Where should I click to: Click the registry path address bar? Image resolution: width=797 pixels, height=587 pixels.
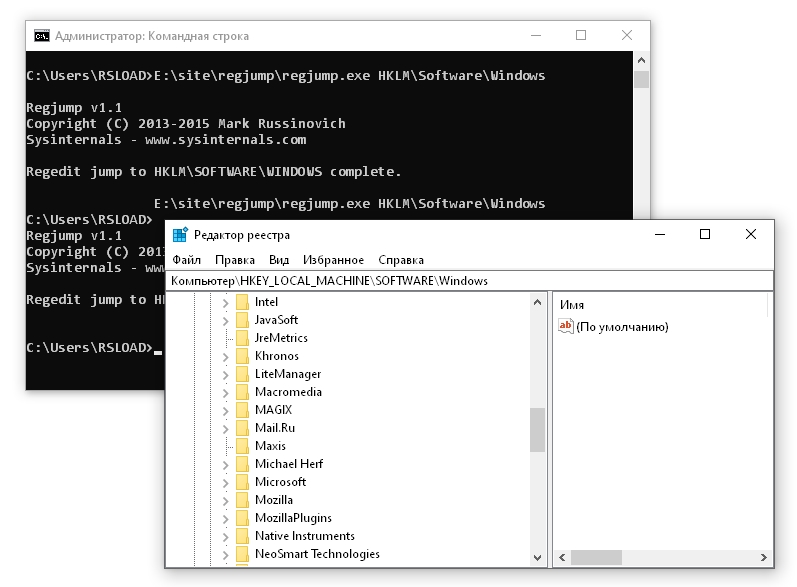point(470,281)
